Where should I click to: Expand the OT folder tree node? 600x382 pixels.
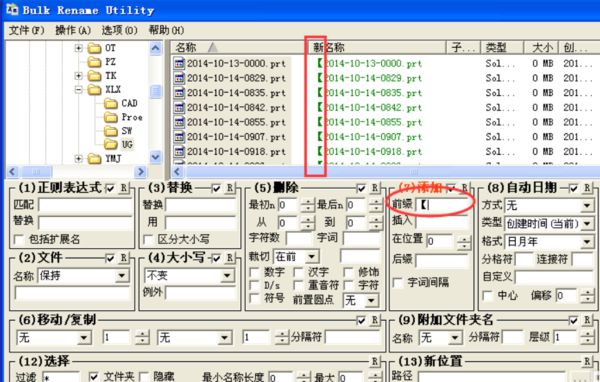(78, 48)
